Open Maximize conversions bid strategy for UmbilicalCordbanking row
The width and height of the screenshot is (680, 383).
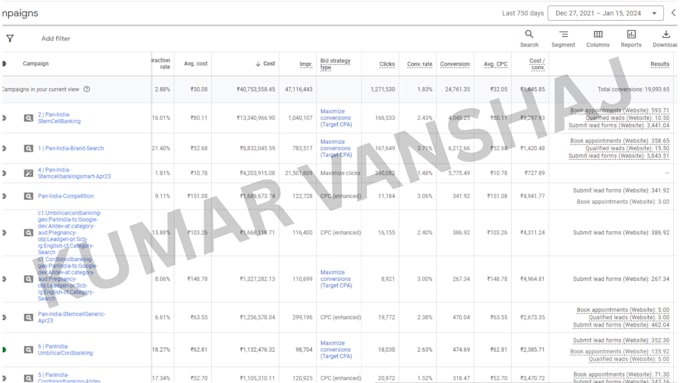coord(336,350)
